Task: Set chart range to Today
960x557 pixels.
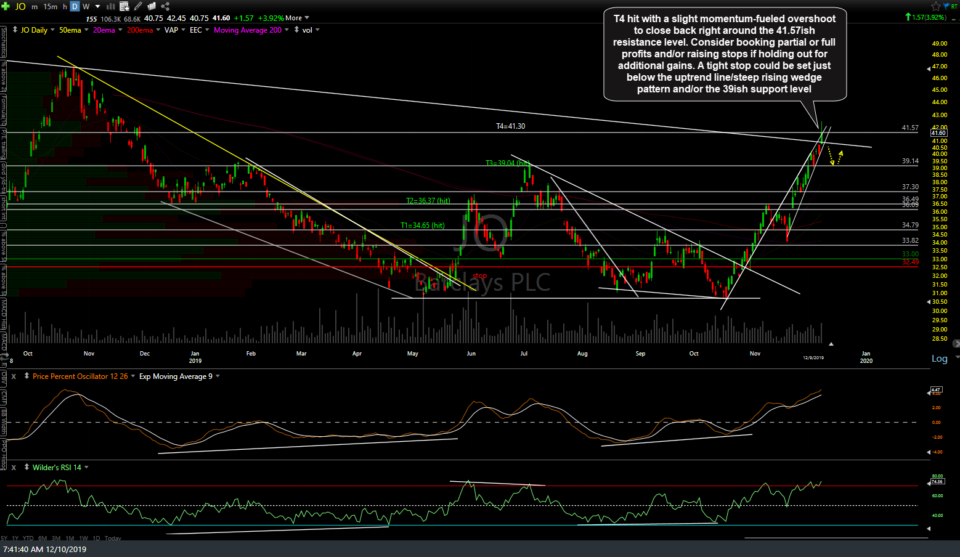Action: 113,539
